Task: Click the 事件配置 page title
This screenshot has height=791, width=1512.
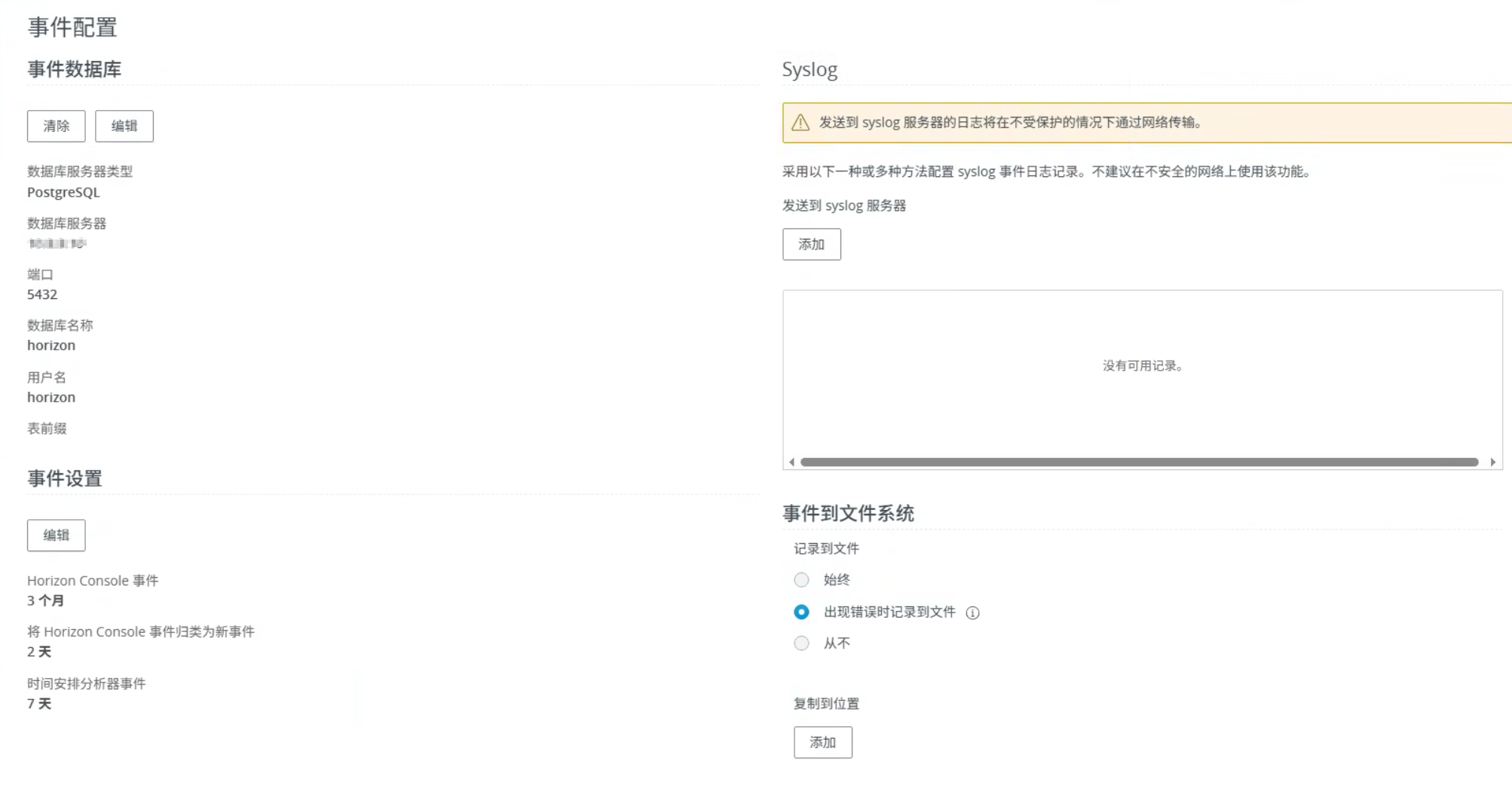Action: point(72,27)
